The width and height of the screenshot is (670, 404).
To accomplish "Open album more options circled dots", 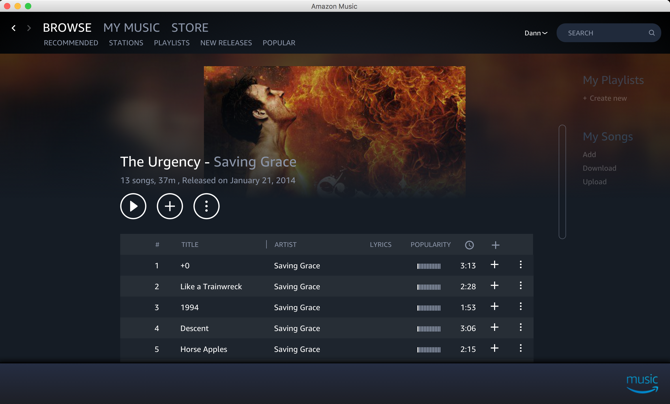I will point(206,206).
